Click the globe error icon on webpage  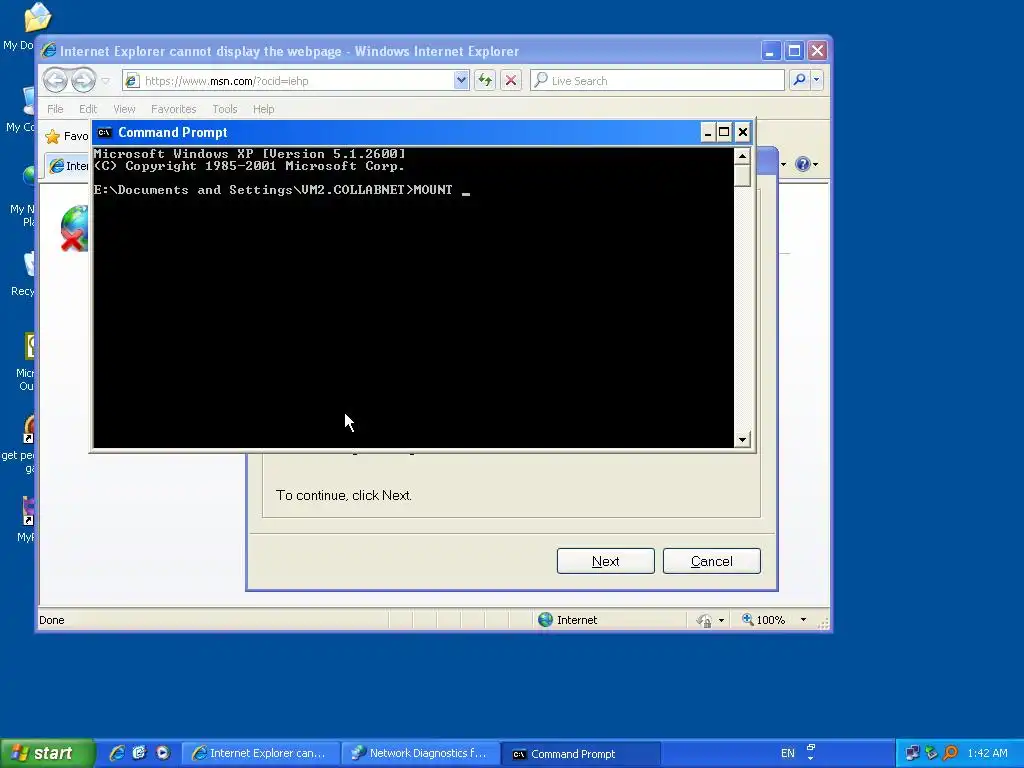[74, 228]
